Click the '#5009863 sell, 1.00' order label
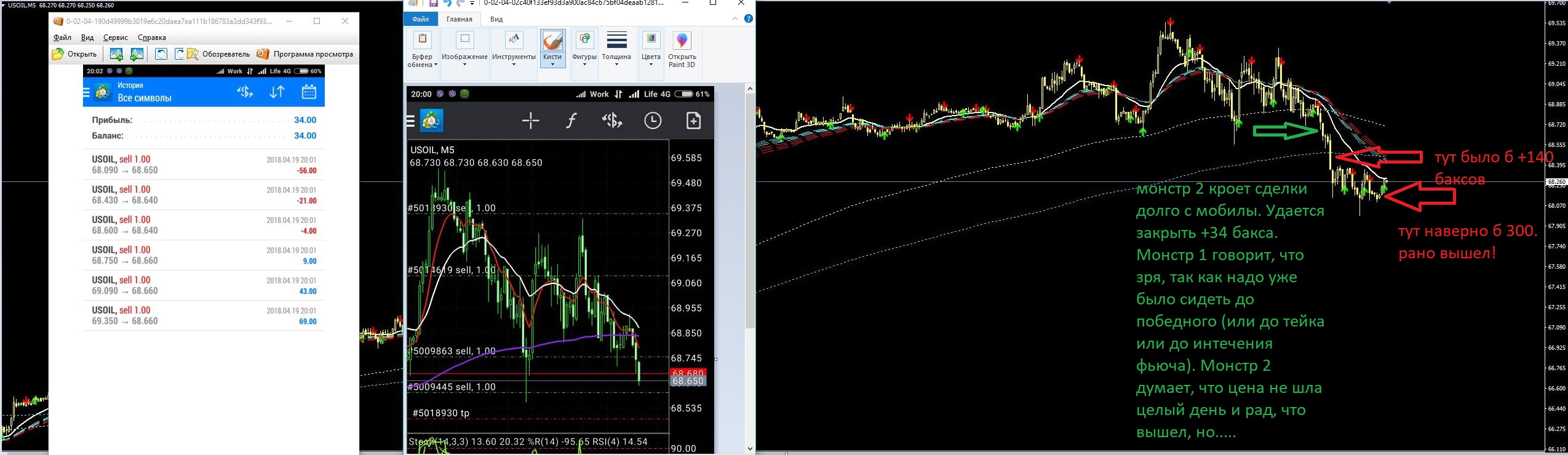 [452, 351]
